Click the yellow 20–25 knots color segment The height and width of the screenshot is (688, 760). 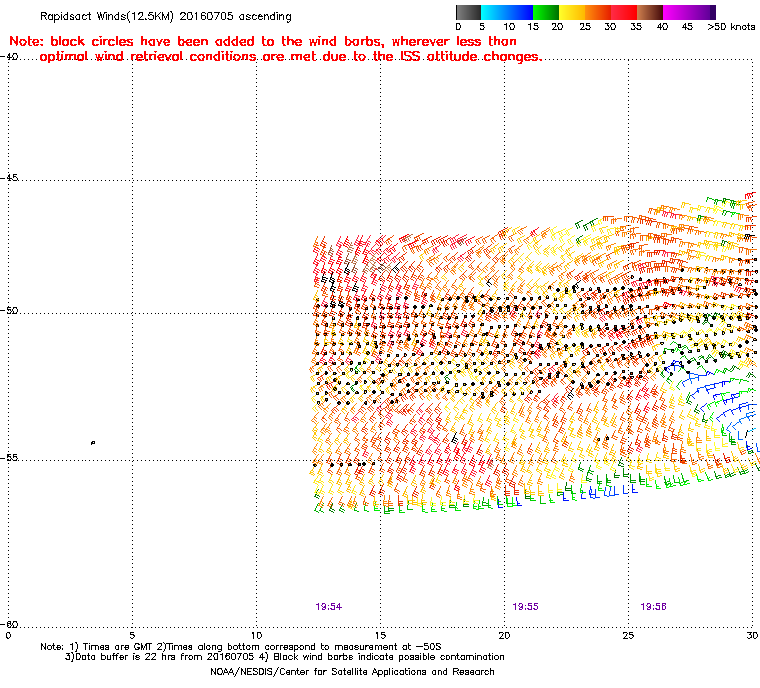572,12
